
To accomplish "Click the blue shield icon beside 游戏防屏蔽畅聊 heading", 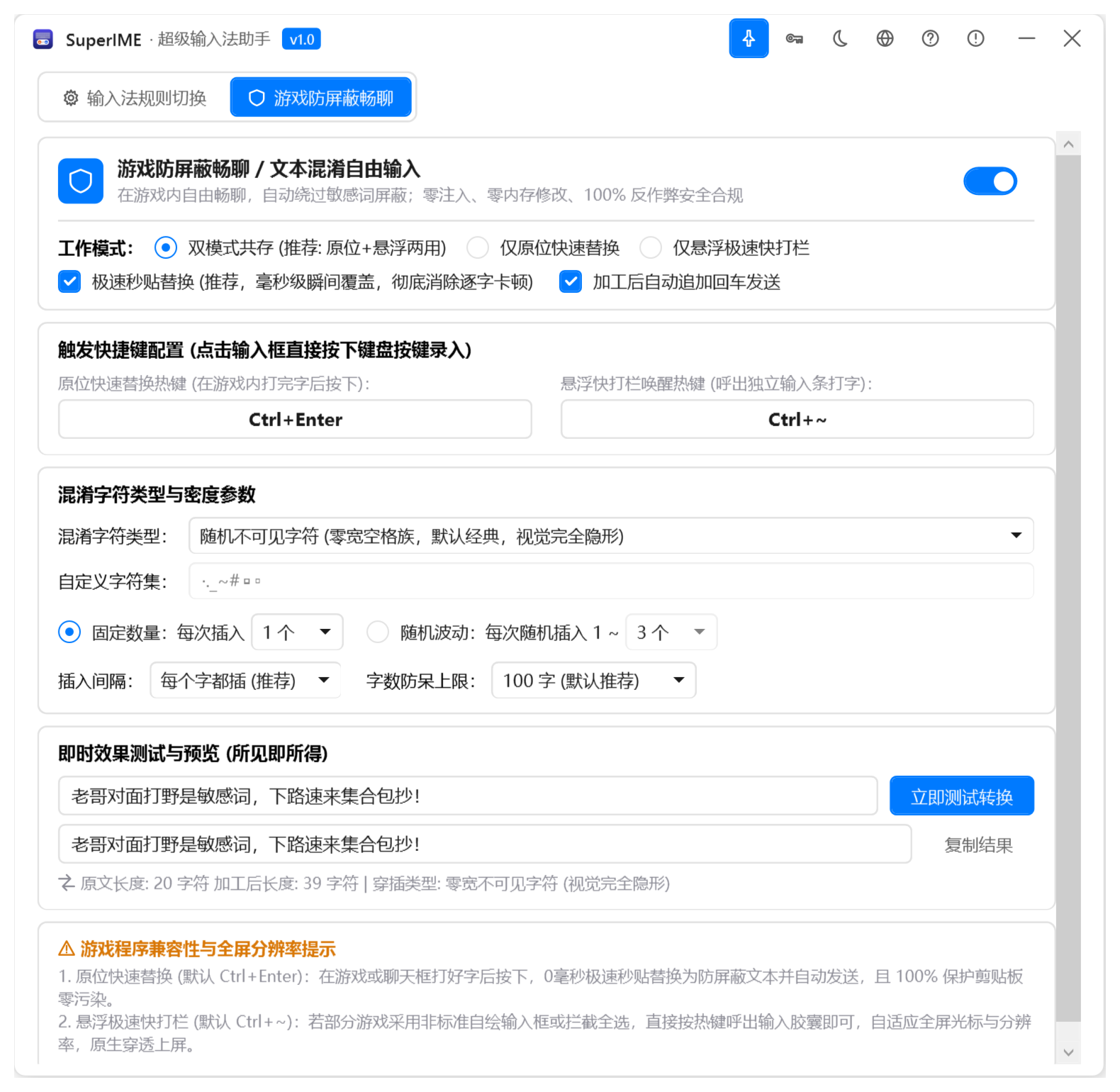I will [x=81, y=181].
